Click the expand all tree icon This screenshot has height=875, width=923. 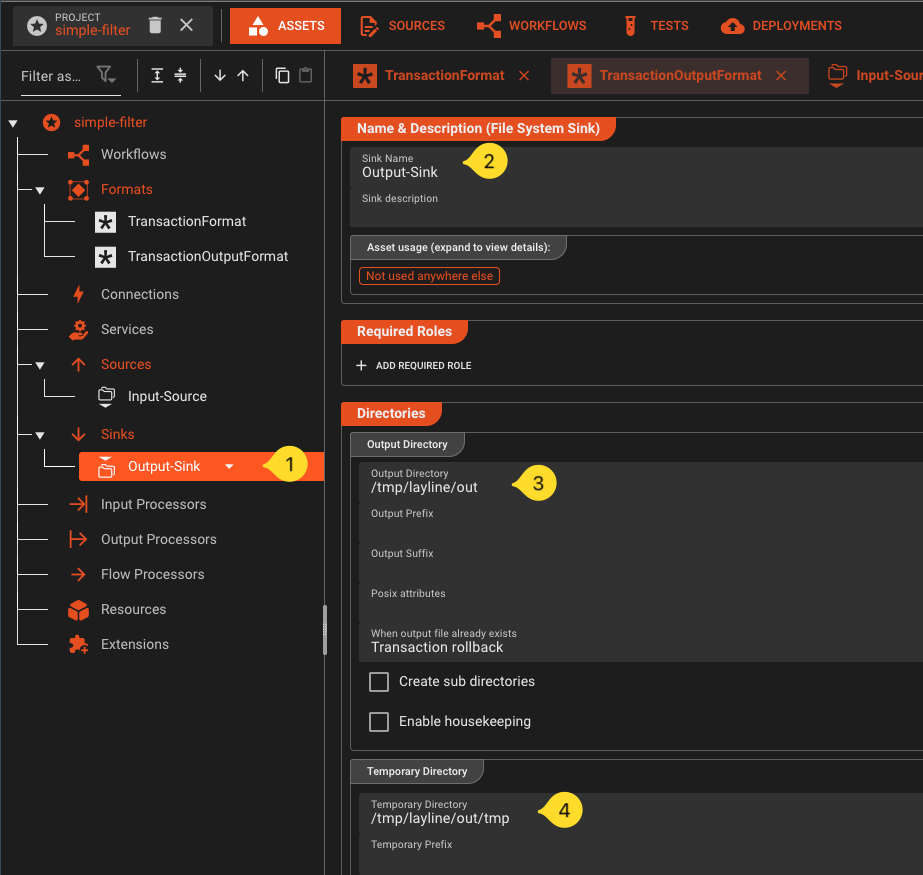click(x=157, y=76)
